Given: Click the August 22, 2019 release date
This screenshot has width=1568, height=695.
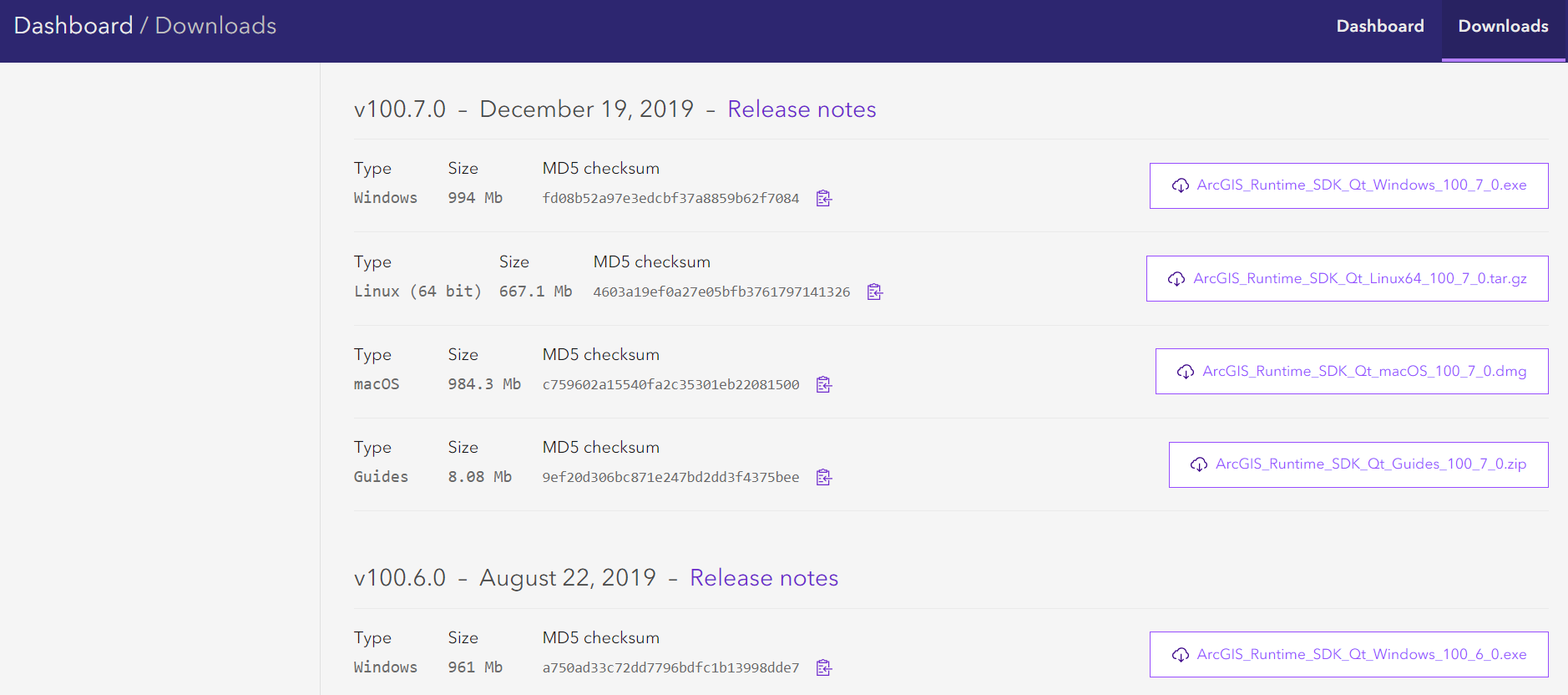Looking at the screenshot, I should 568,578.
